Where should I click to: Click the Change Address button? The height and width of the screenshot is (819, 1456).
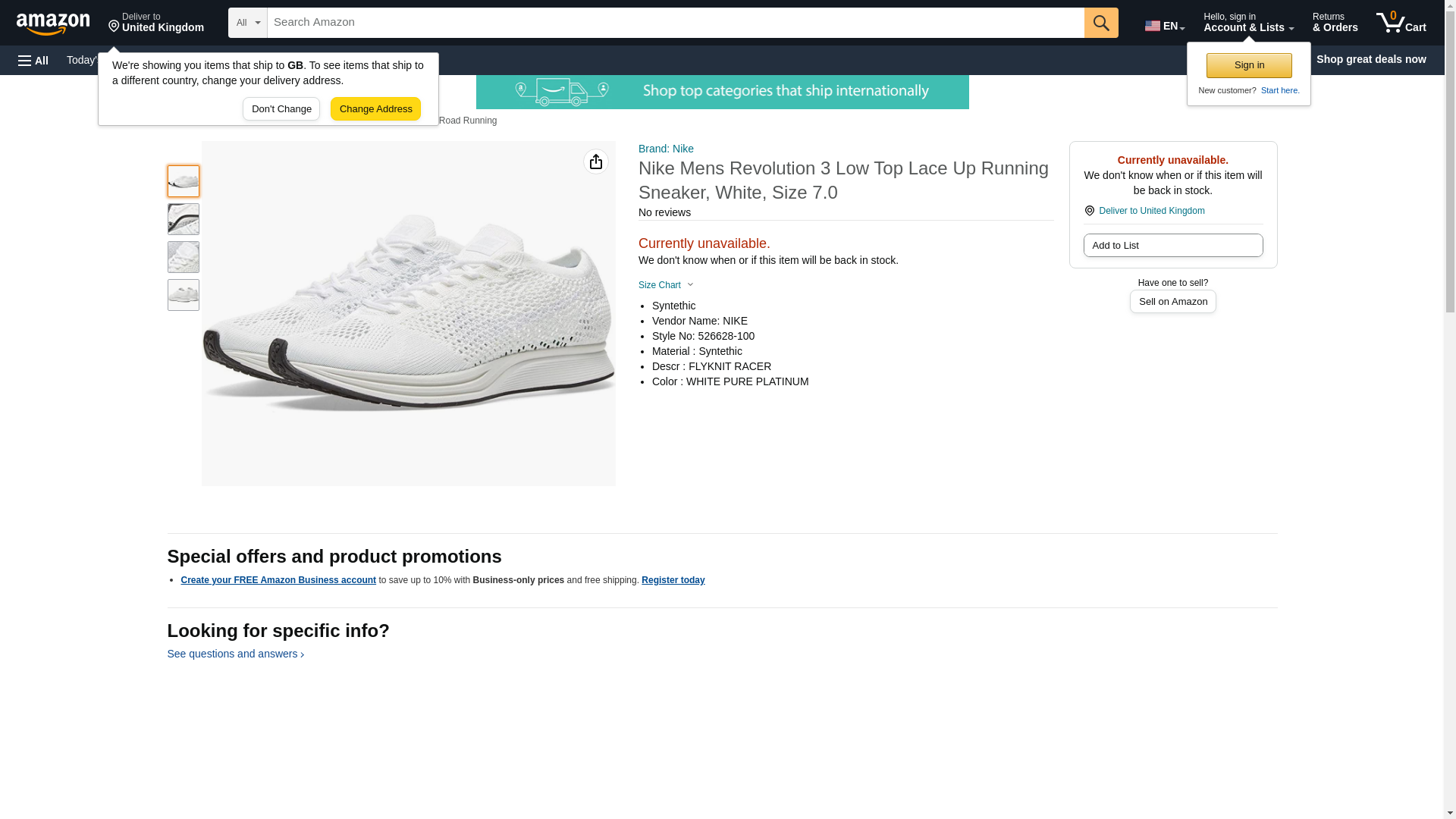[375, 109]
